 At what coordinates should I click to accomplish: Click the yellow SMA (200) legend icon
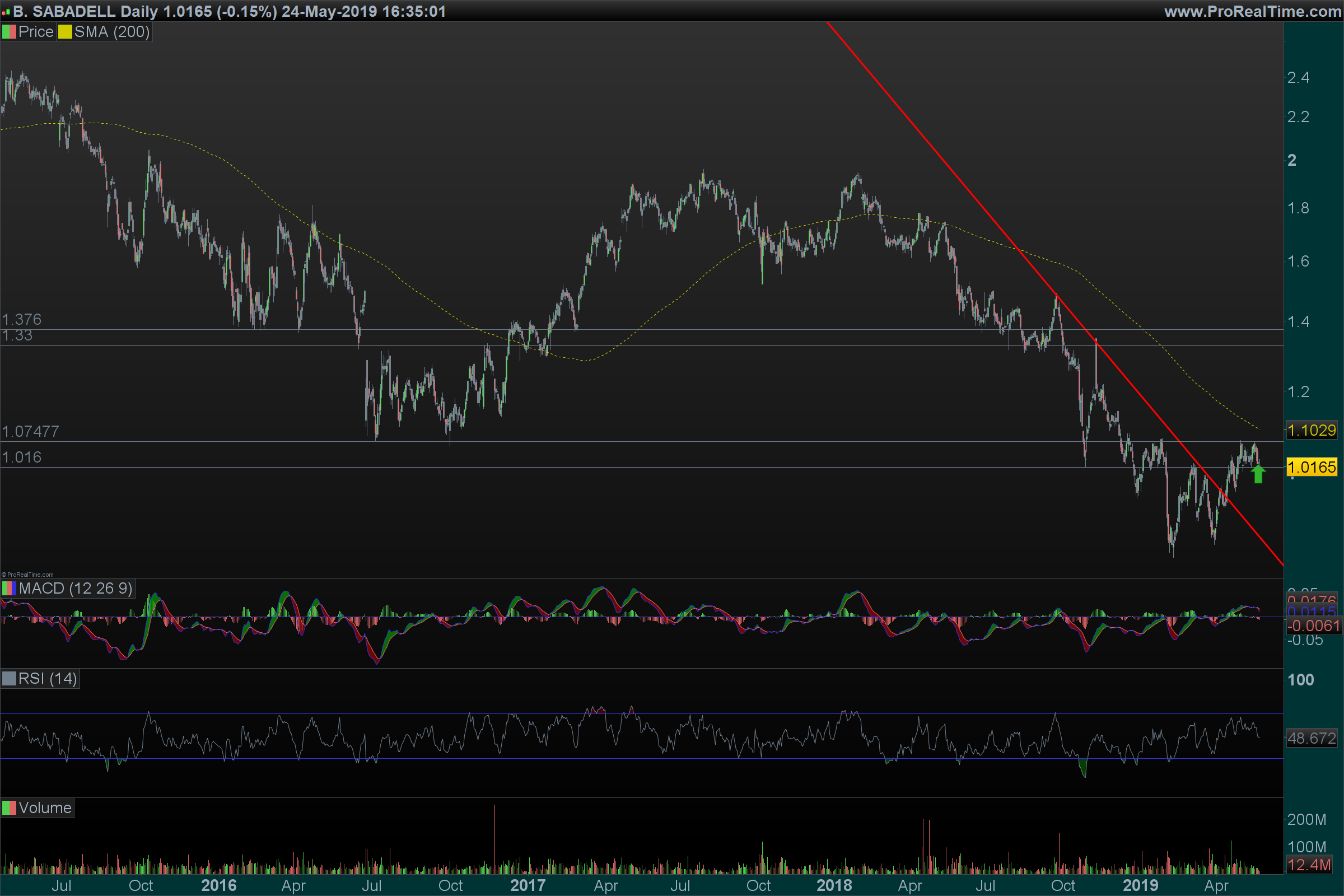[64, 32]
